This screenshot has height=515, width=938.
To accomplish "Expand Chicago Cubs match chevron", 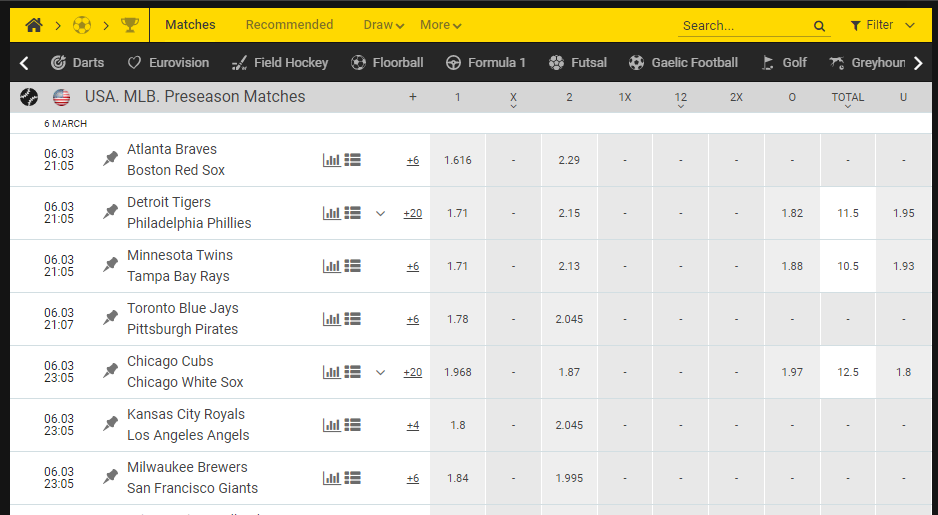I will (x=380, y=373).
